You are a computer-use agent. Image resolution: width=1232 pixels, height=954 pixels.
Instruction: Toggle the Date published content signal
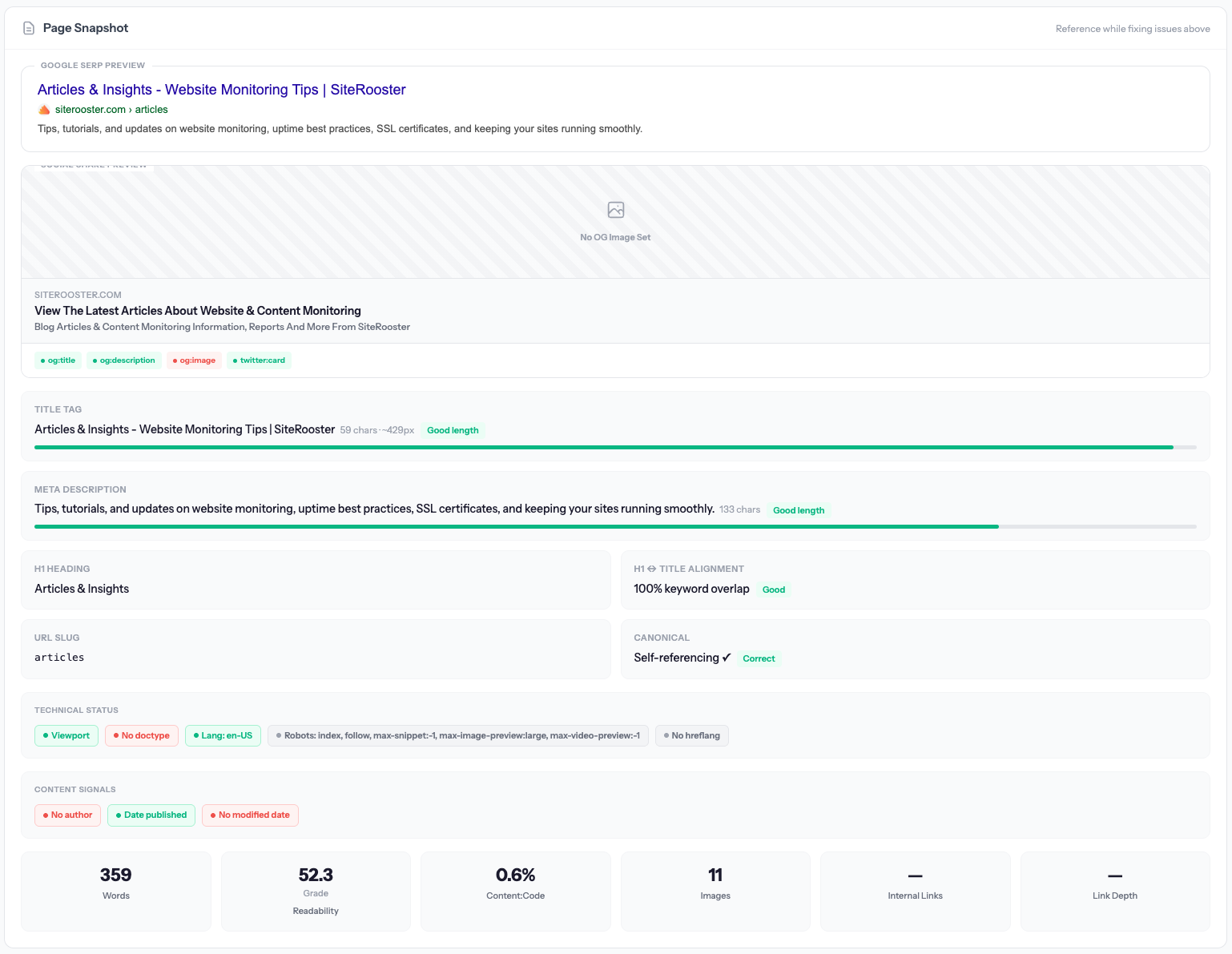click(151, 815)
